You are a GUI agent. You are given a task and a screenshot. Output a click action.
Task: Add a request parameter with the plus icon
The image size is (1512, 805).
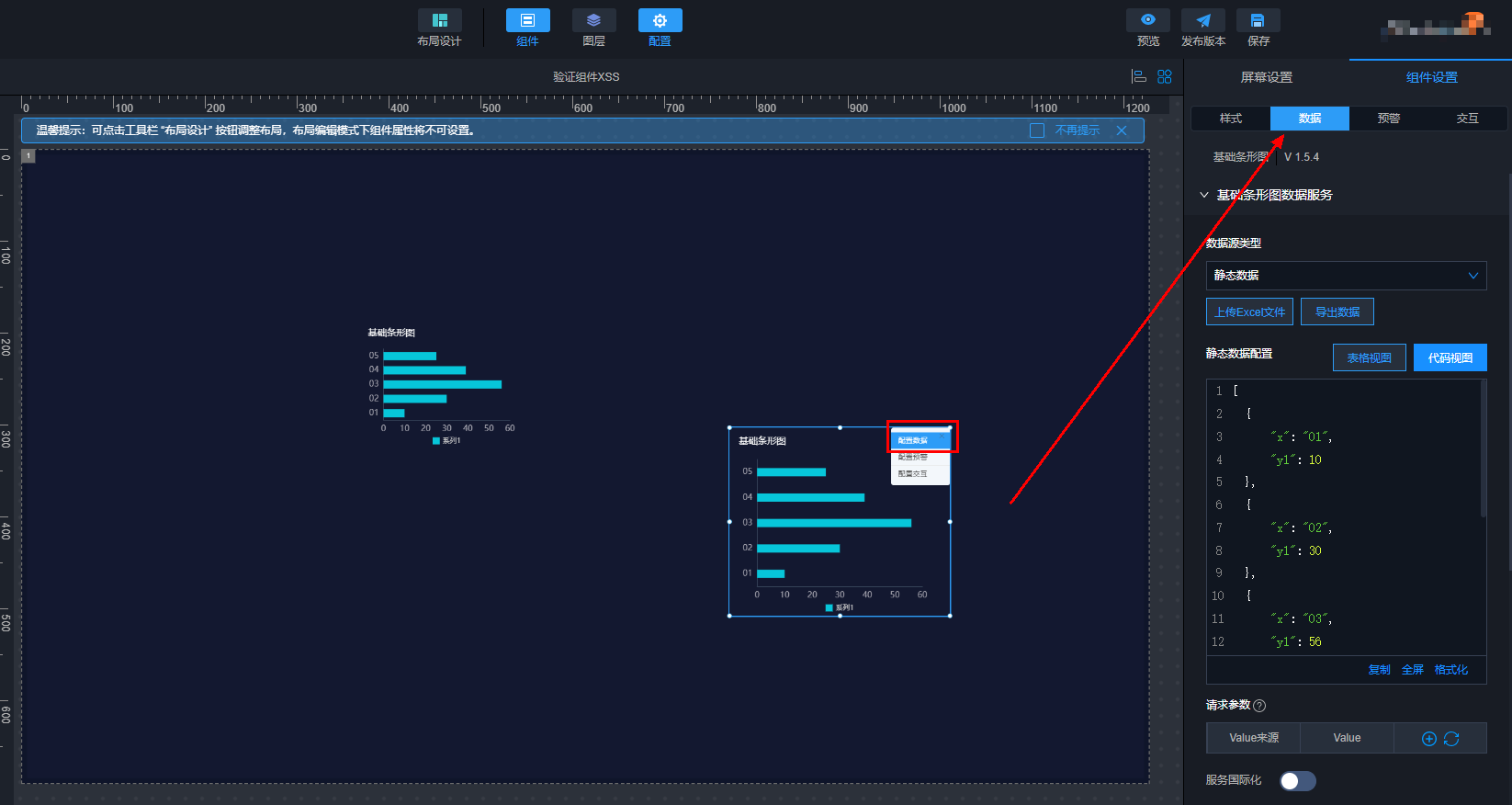(x=1428, y=739)
